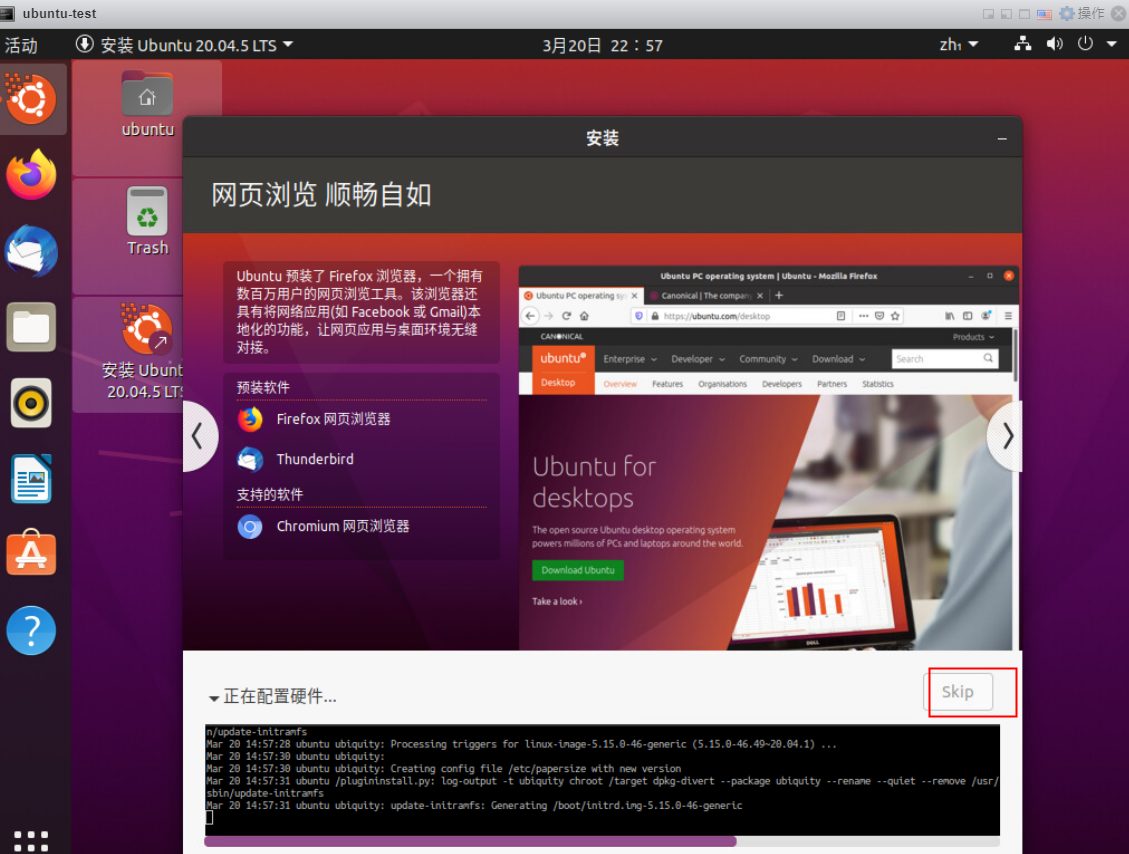Open Ubuntu Software store dock icon
Screen dimensions: 1129x854
31,553
